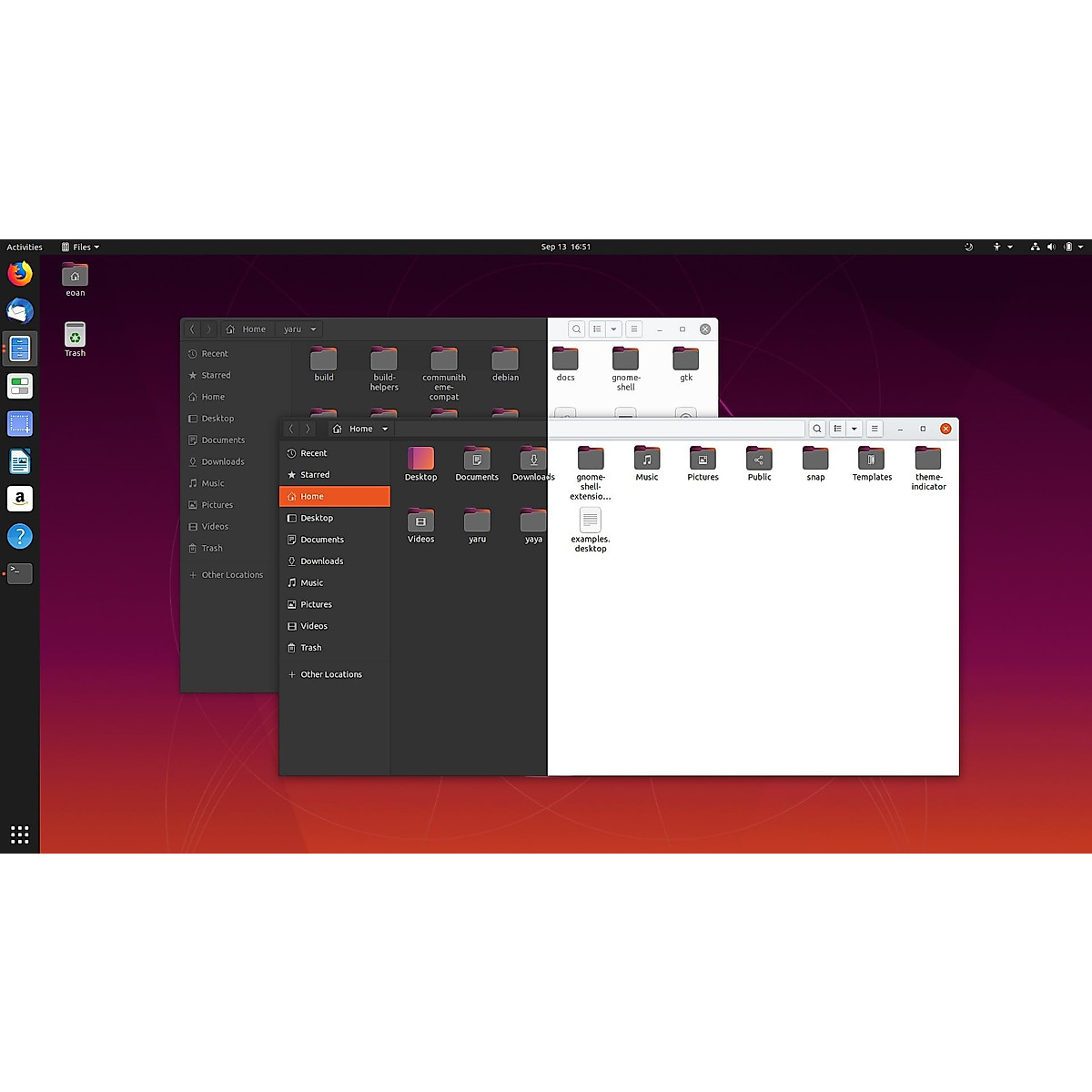1092x1092 pixels.
Task: Open view options dropdown in front window
Action: (x=854, y=429)
